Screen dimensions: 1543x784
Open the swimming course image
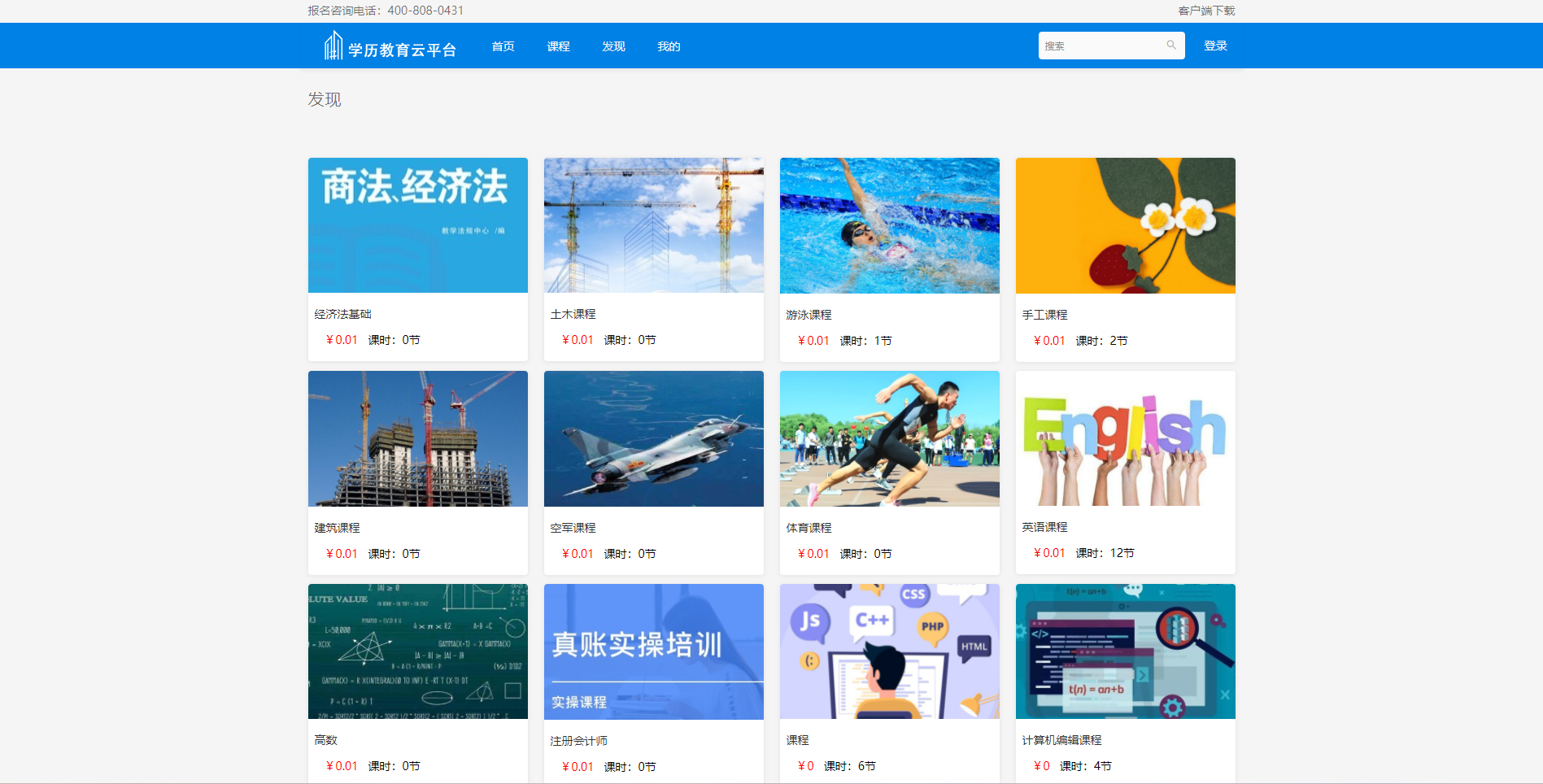pos(889,225)
